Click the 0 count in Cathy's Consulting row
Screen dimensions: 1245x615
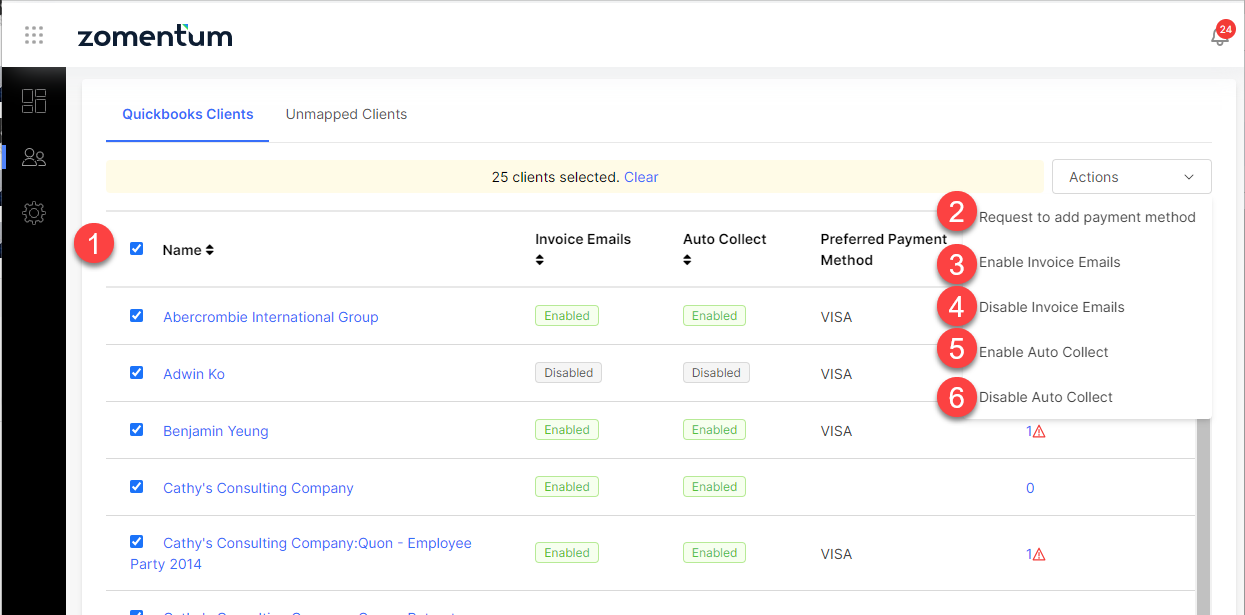(x=1030, y=488)
